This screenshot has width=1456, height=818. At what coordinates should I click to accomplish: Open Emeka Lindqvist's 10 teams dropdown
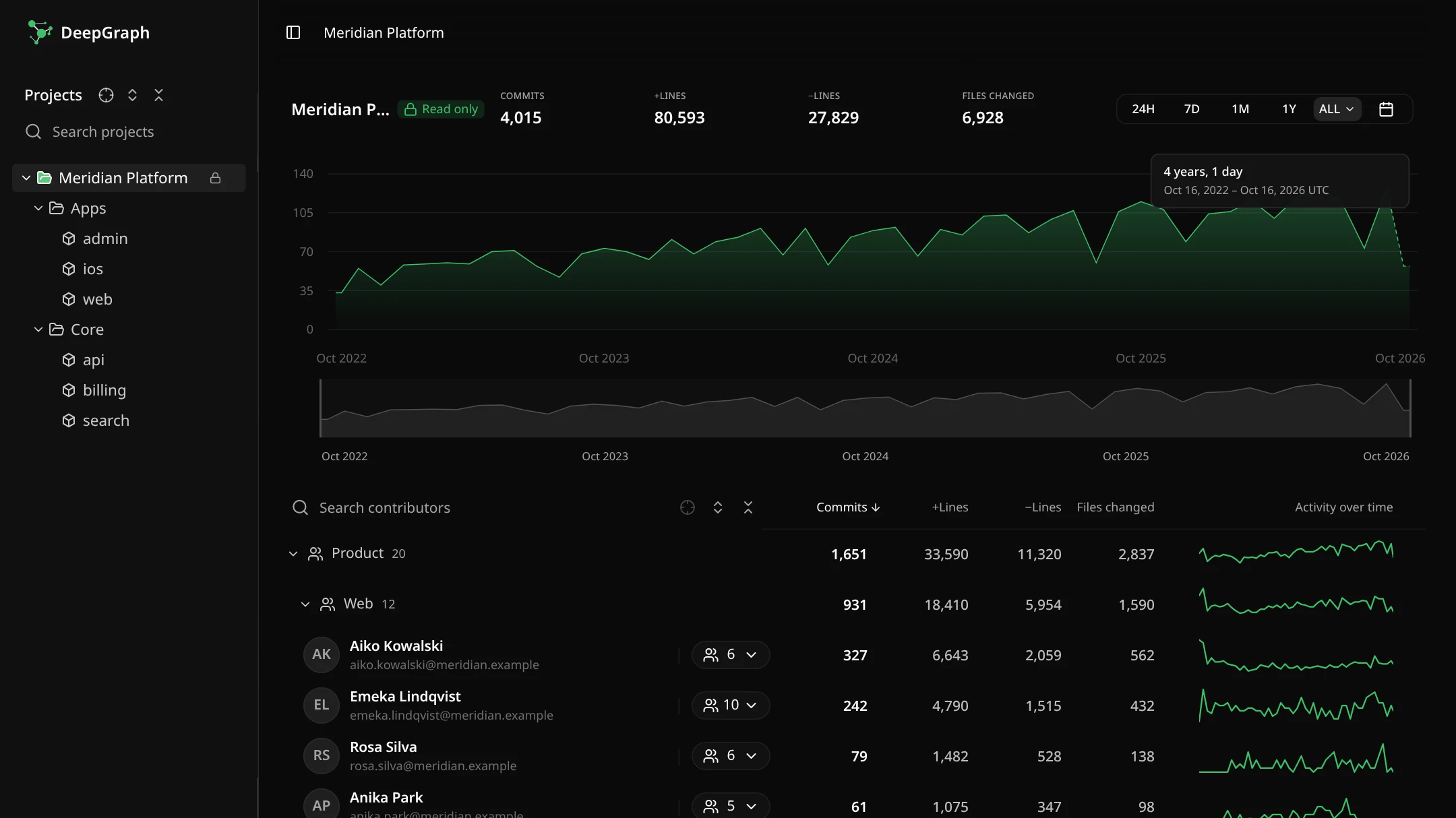tap(731, 705)
